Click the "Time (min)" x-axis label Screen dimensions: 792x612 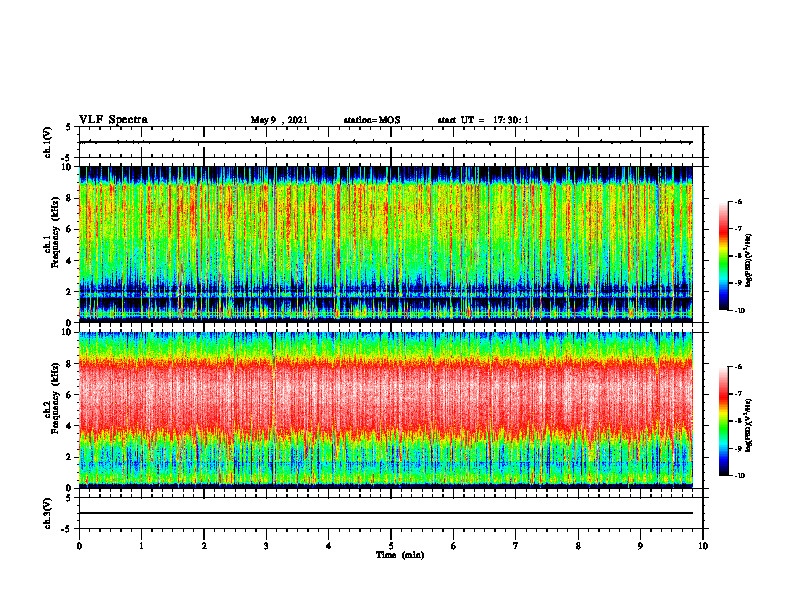[x=400, y=555]
